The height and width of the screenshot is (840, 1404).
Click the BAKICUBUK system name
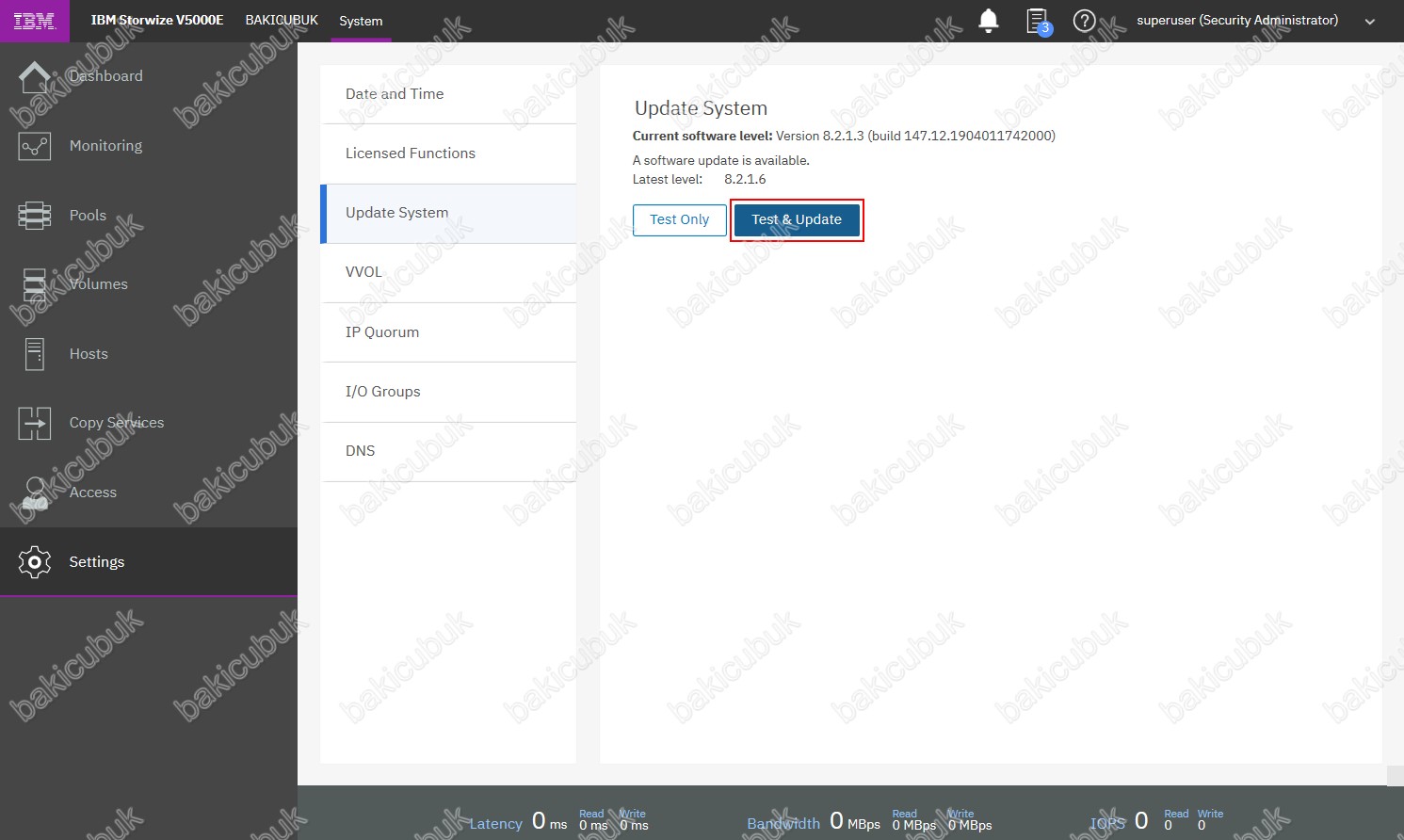(x=282, y=20)
